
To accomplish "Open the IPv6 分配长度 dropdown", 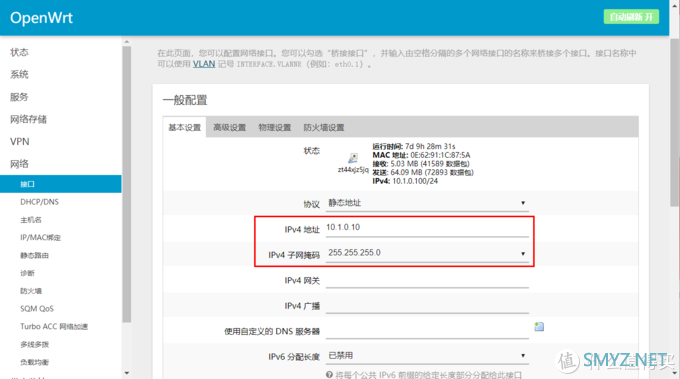I will pyautogui.click(x=427, y=356).
